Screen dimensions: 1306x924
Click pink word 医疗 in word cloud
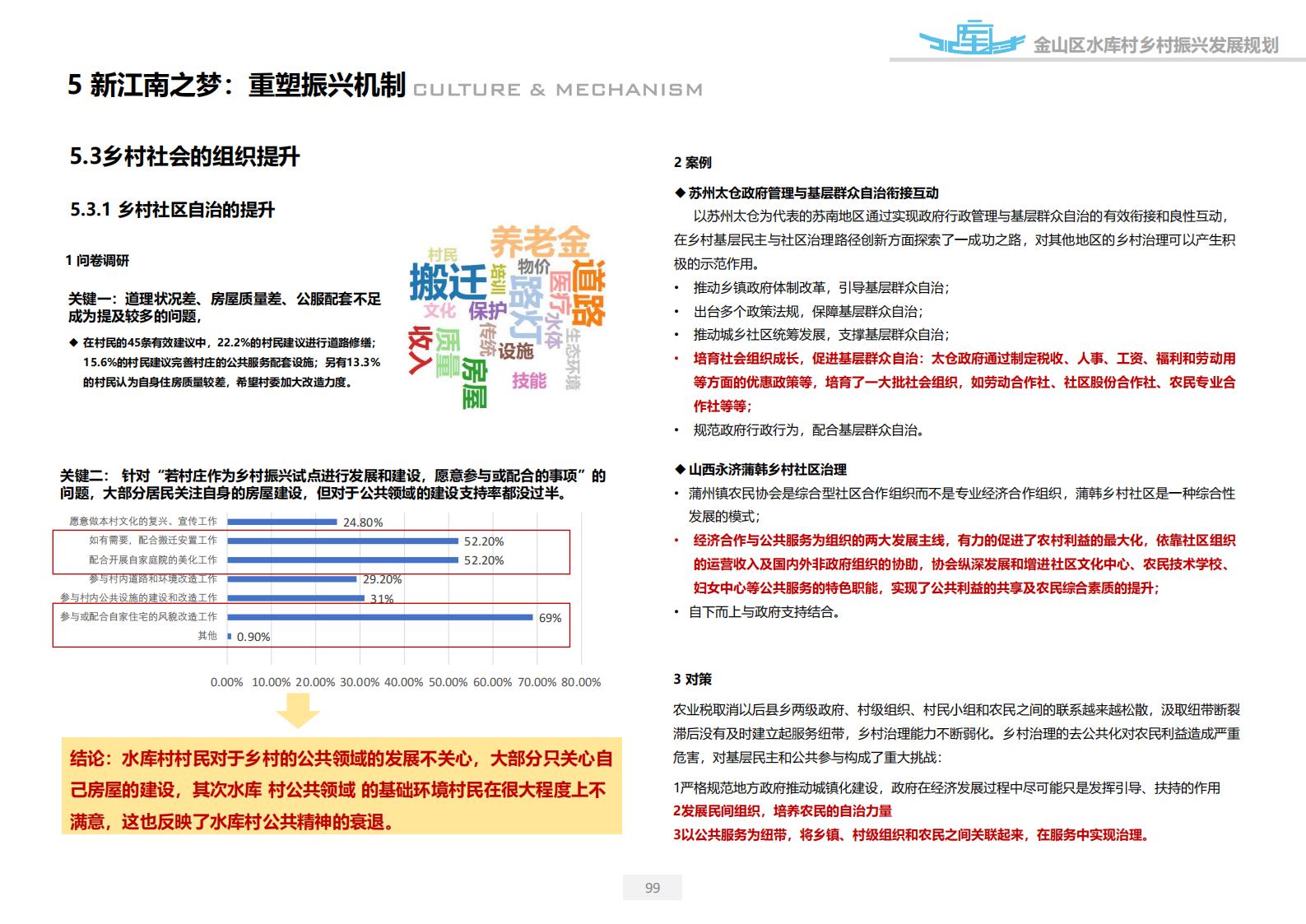click(560, 292)
